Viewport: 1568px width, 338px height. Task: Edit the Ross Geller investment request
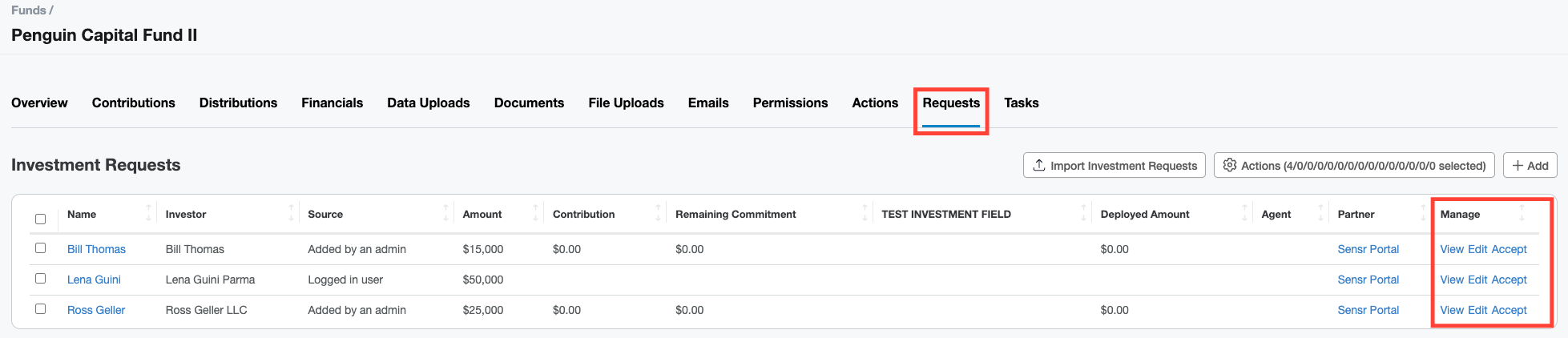(x=1477, y=310)
